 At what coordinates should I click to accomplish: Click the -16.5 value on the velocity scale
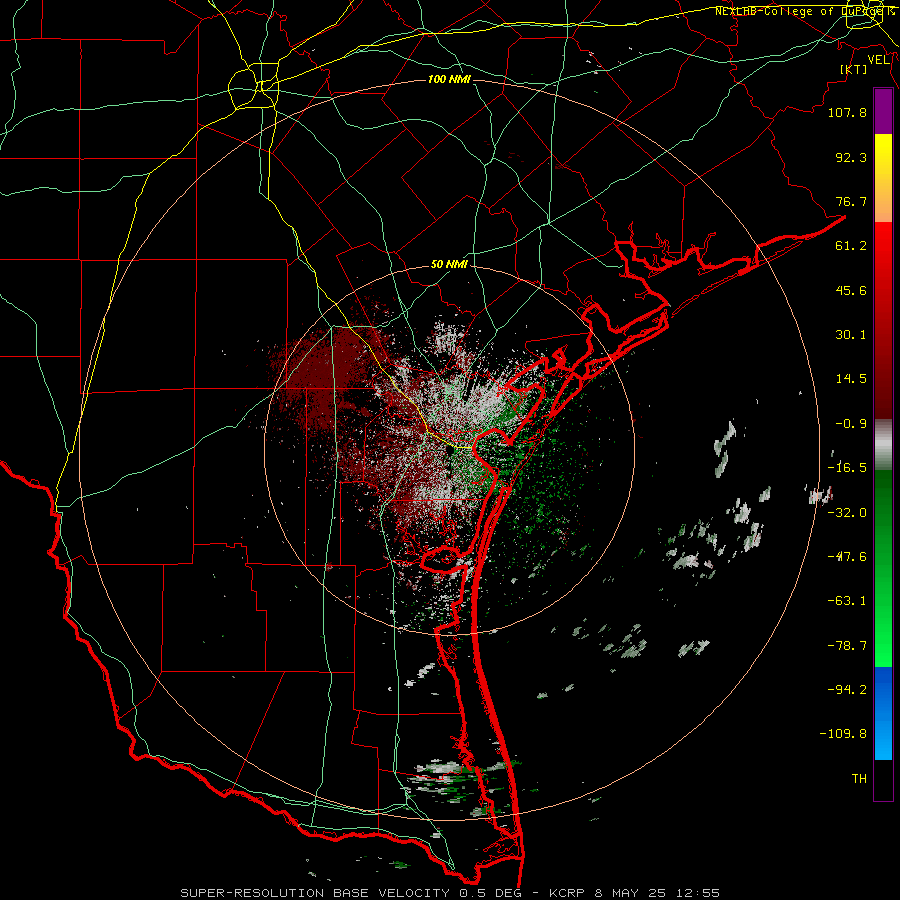[847, 468]
